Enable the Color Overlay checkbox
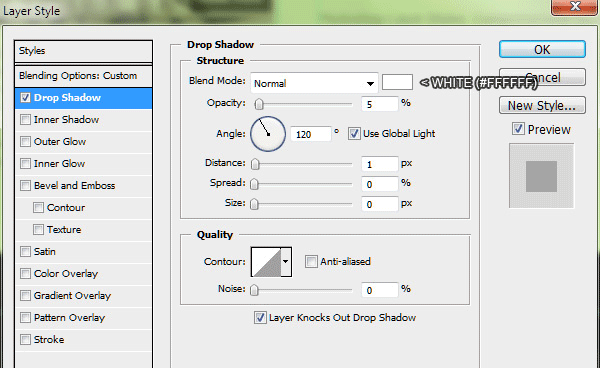Screen dimensions: 600x368 (x=25, y=274)
